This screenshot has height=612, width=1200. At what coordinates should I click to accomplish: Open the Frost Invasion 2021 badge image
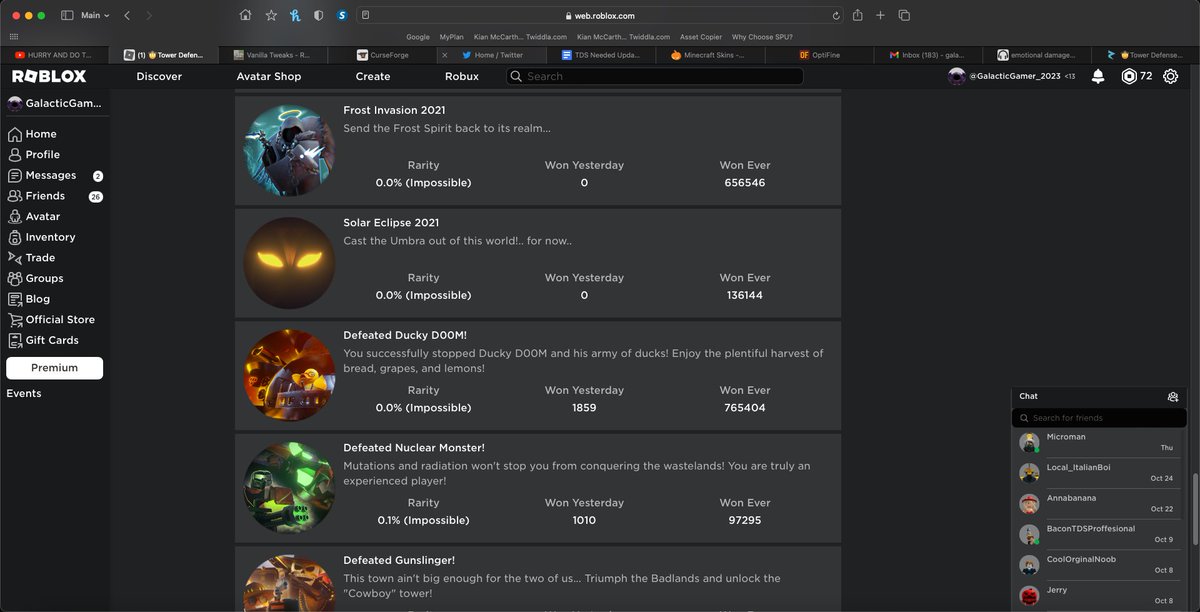[289, 150]
